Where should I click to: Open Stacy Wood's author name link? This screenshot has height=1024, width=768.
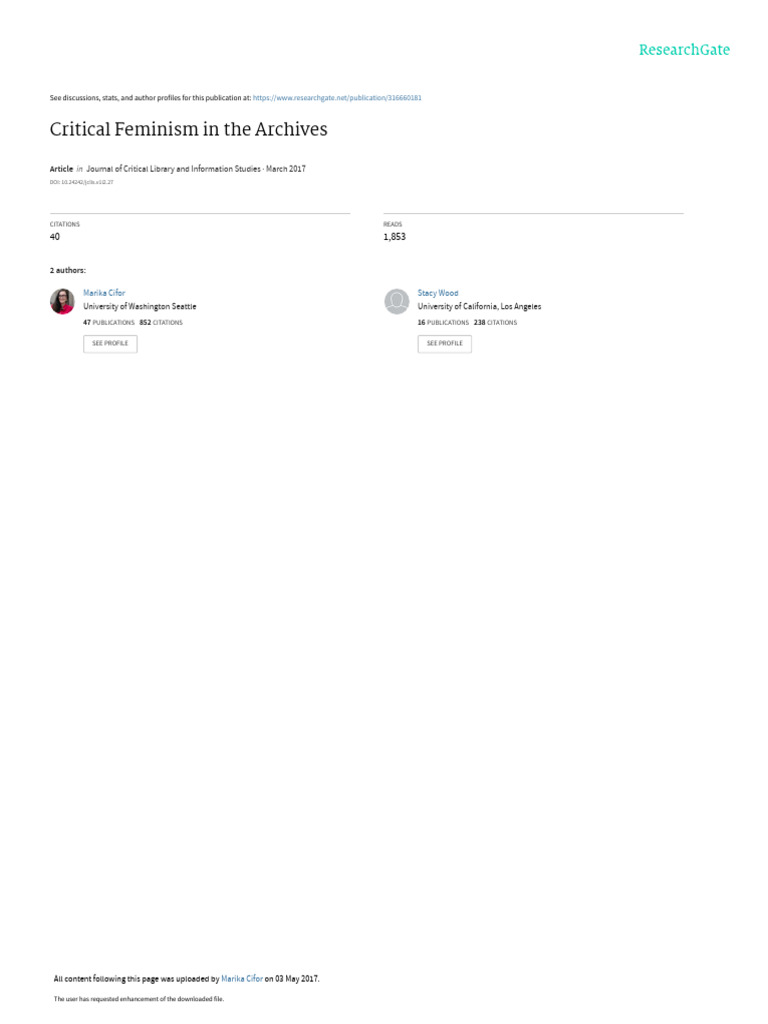pos(438,293)
